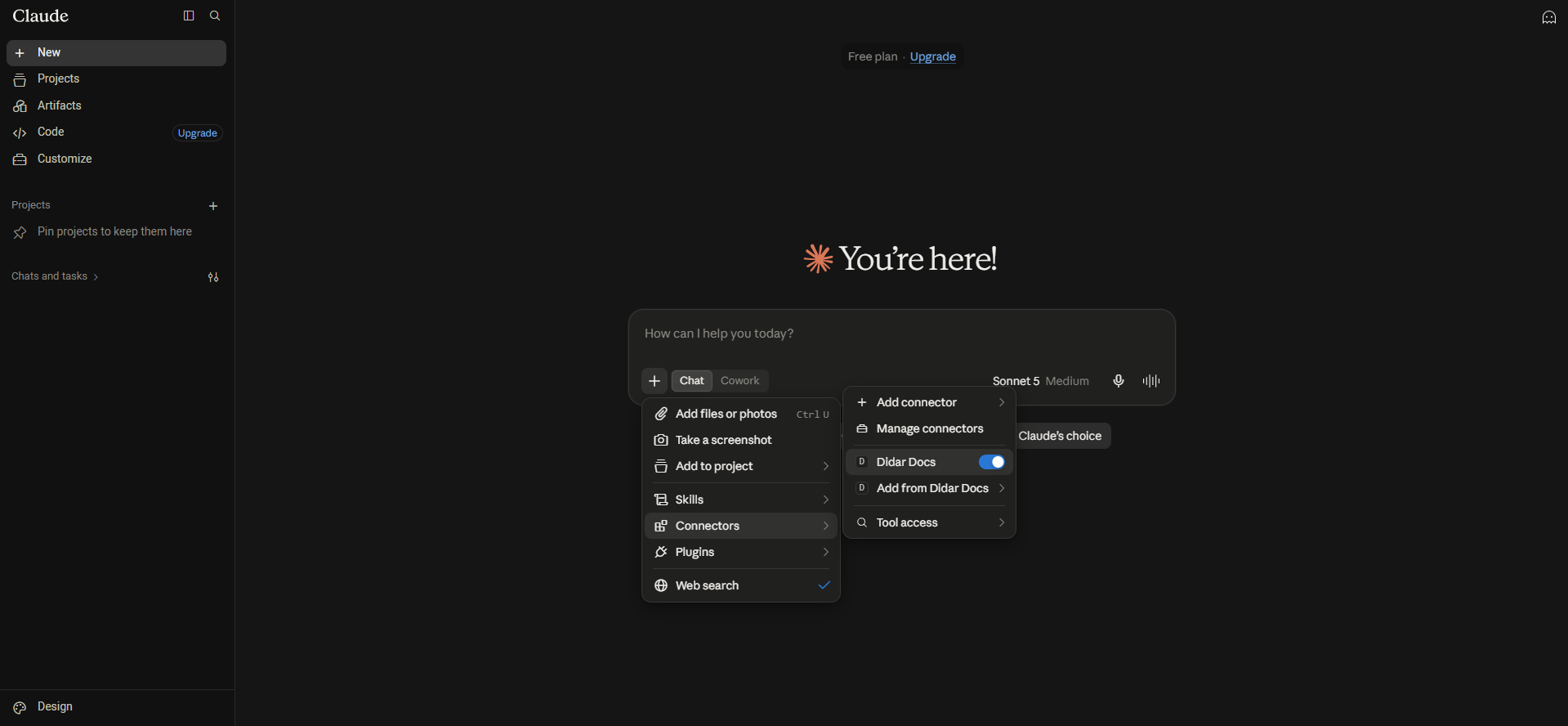The image size is (1568, 726).
Task: Click the Upgrade badge next to Code
Action: (x=197, y=133)
